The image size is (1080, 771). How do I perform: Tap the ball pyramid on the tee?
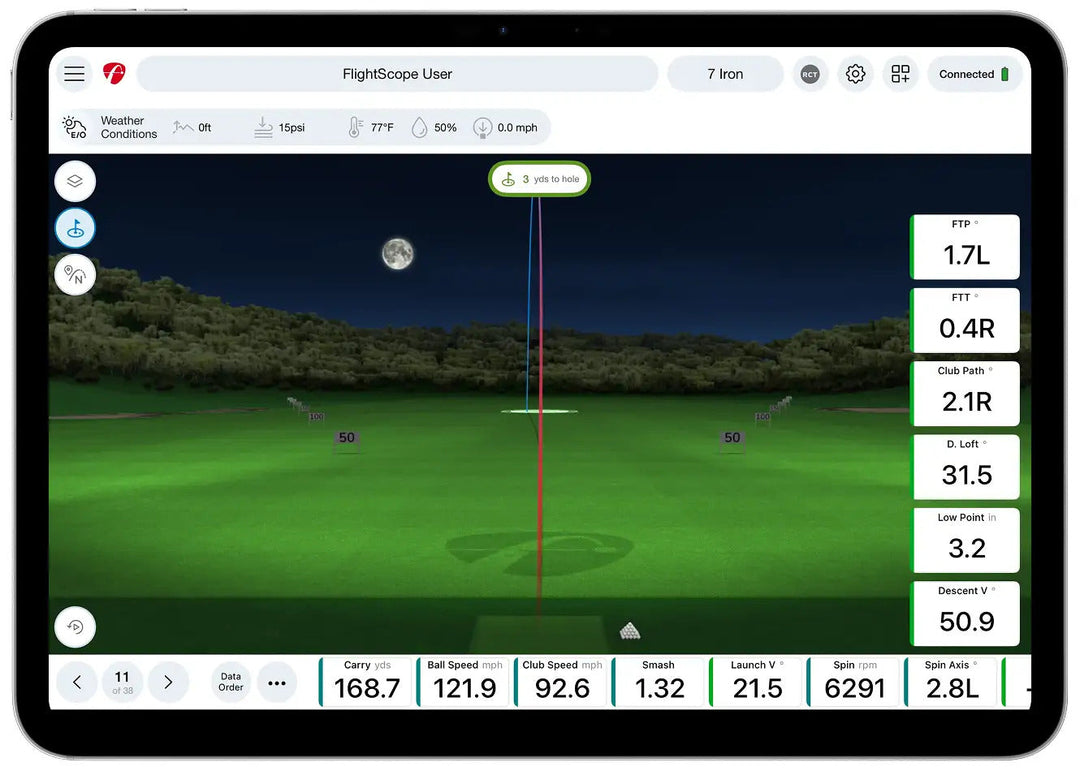pos(630,630)
